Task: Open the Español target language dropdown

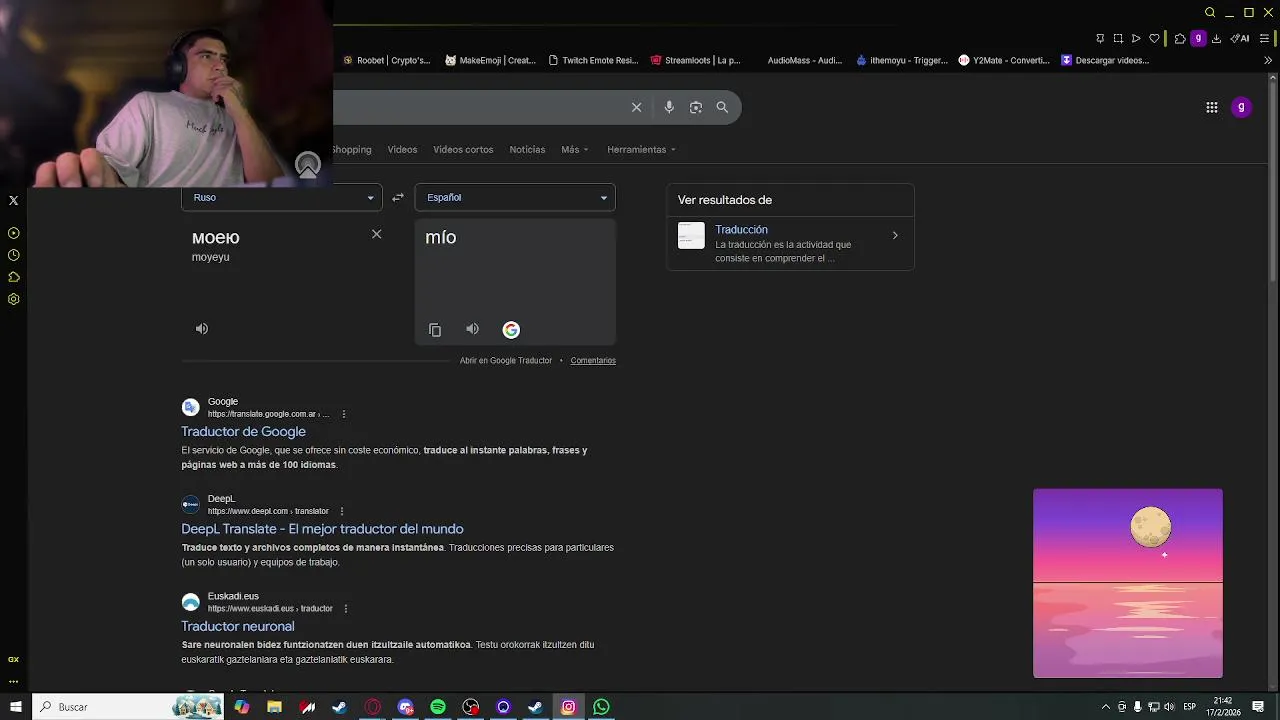Action: pyautogui.click(x=515, y=197)
